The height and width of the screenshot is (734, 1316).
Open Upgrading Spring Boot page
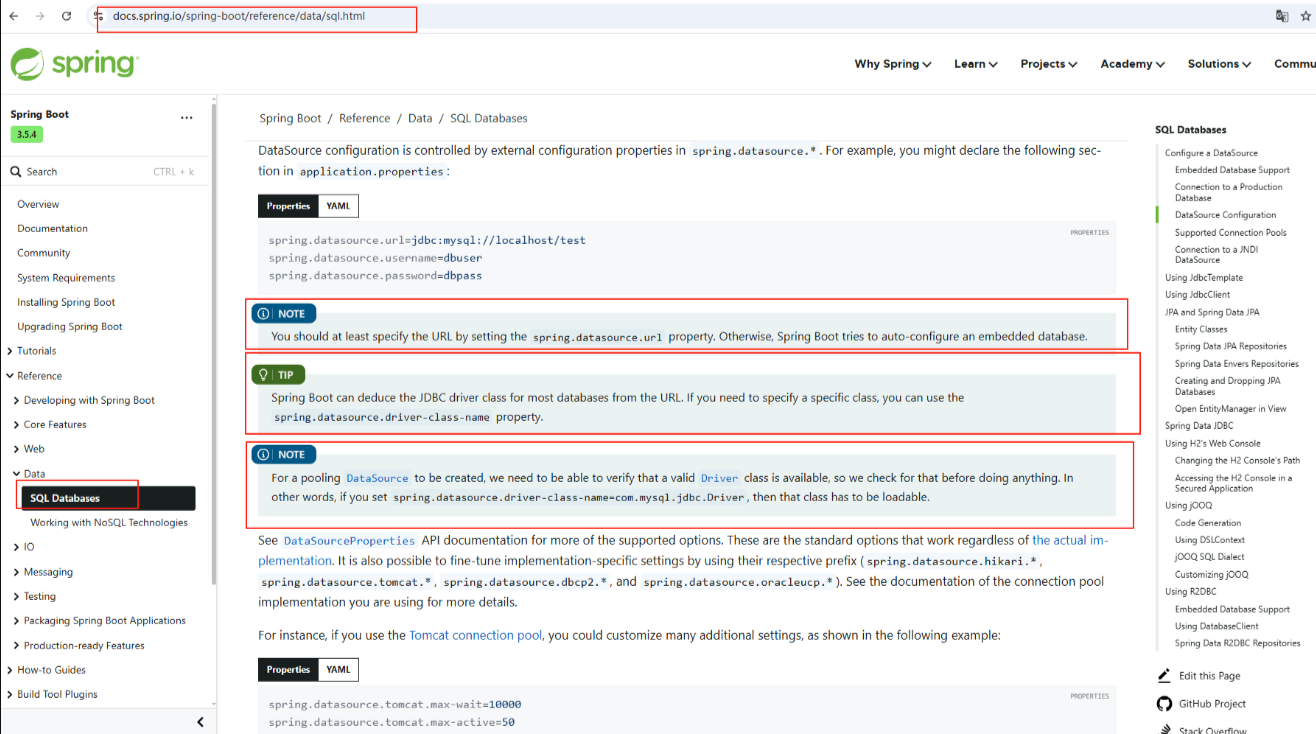(70, 327)
